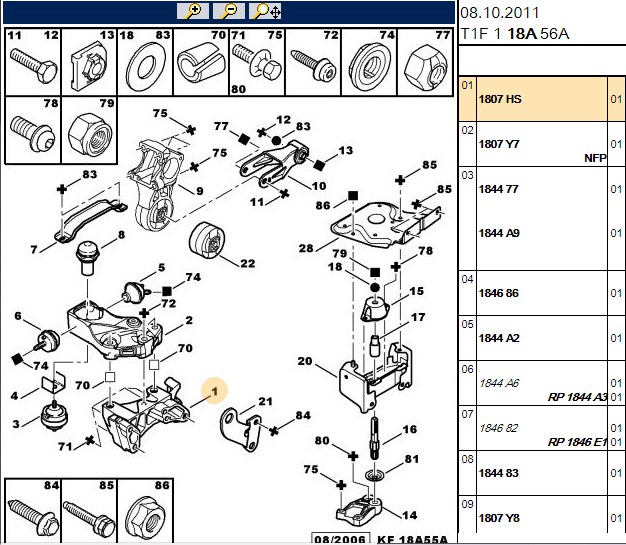Viewport: 626px width, 545px height.
Task: Select superseded part number 1844 A6
Action: tap(499, 383)
